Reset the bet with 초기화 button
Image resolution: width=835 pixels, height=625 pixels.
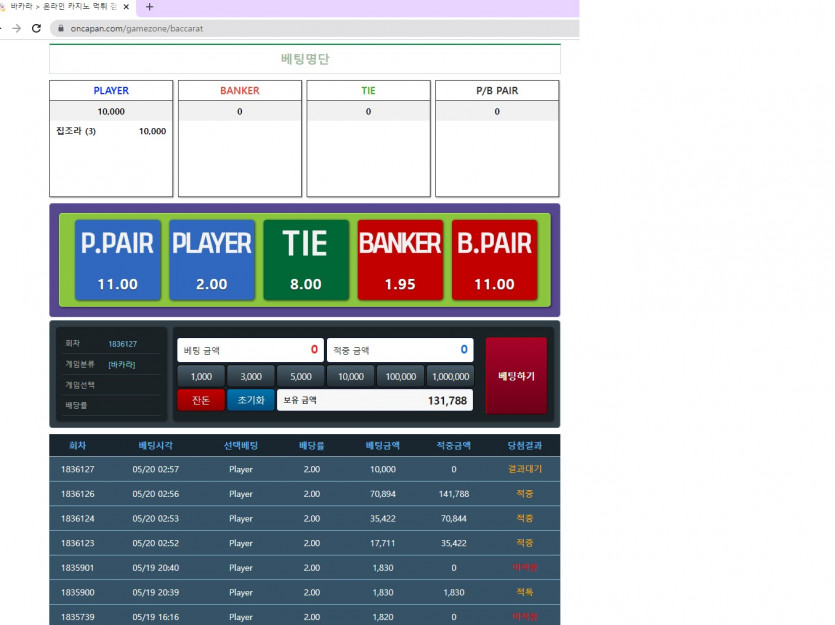click(x=251, y=400)
